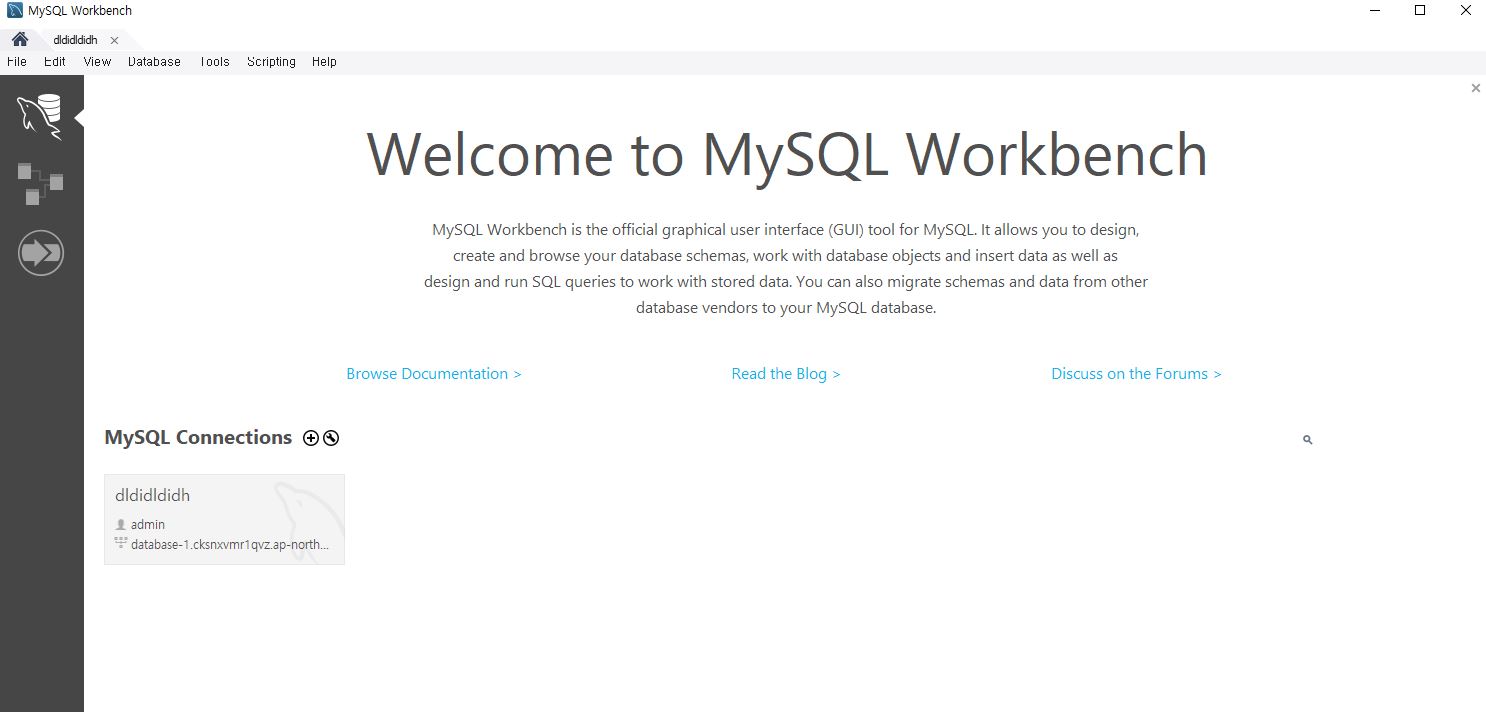Minimize the MySQL Workbench window

click(1375, 10)
